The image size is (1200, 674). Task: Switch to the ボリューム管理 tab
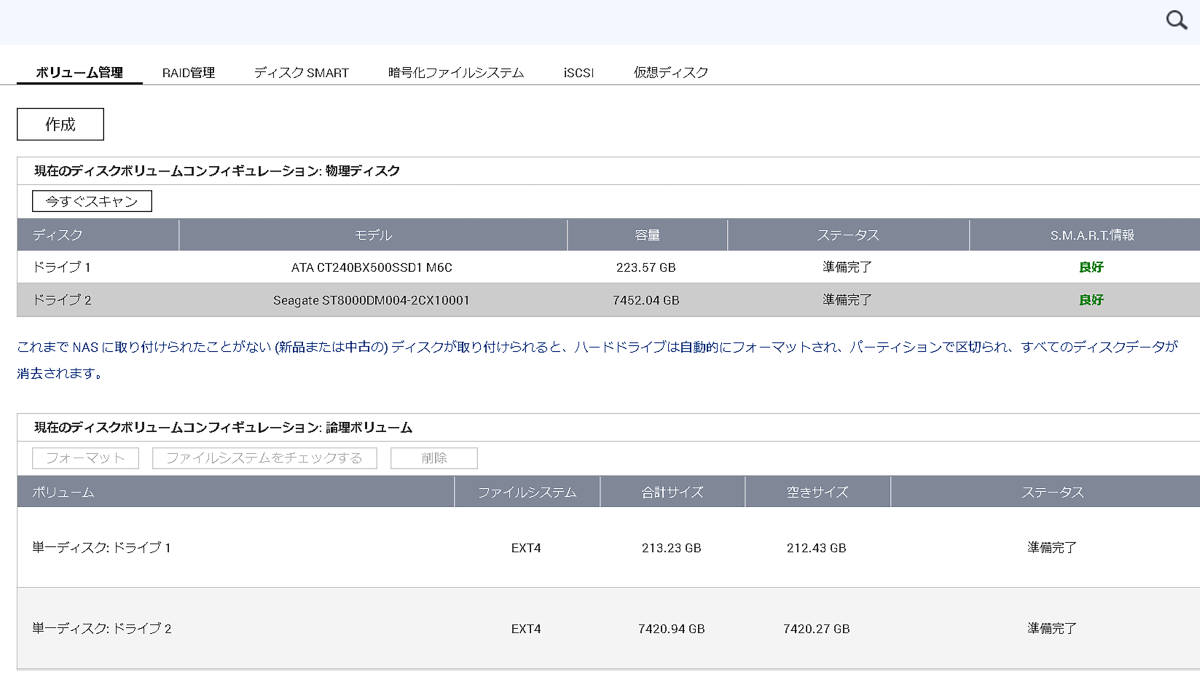coord(79,72)
